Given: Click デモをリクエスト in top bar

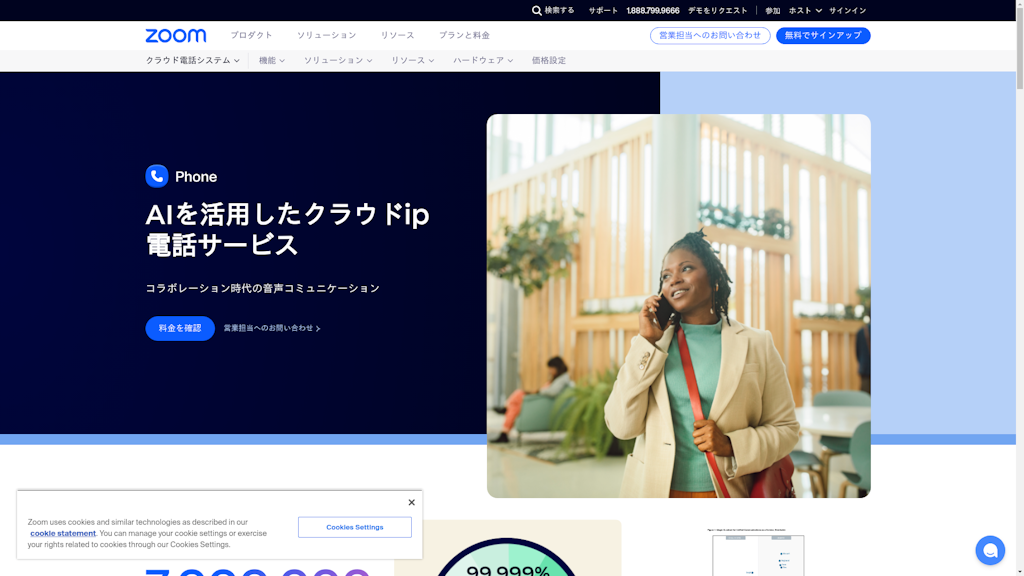Looking at the screenshot, I should point(717,11).
